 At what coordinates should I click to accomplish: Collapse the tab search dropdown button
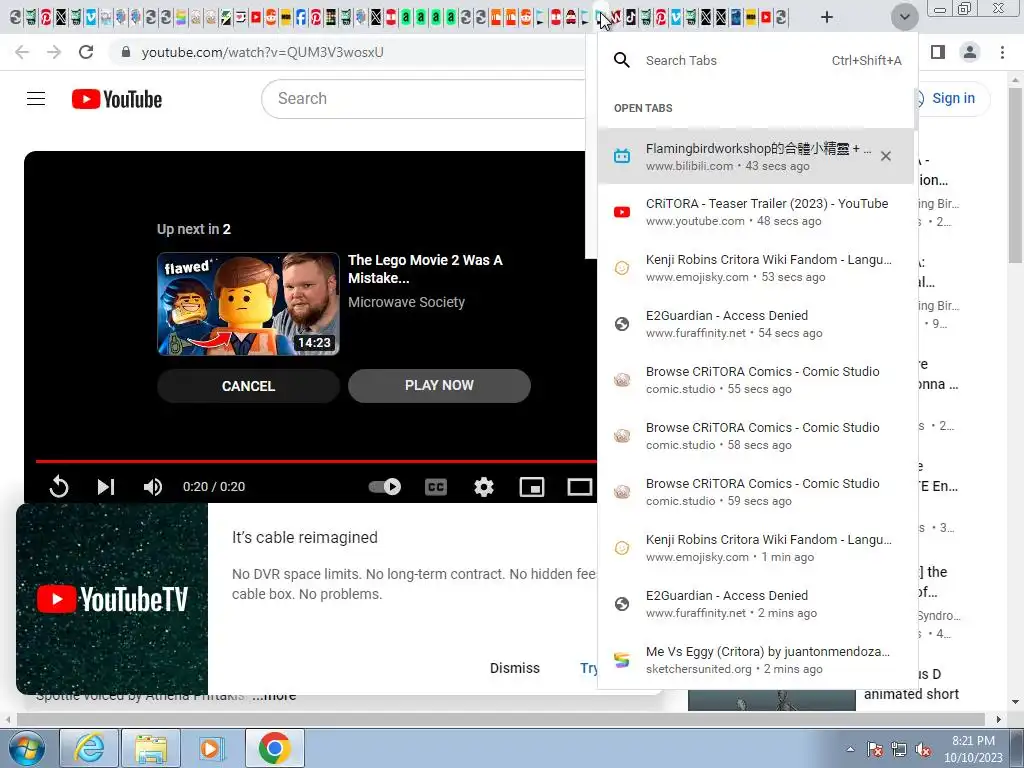pyautogui.click(x=904, y=17)
